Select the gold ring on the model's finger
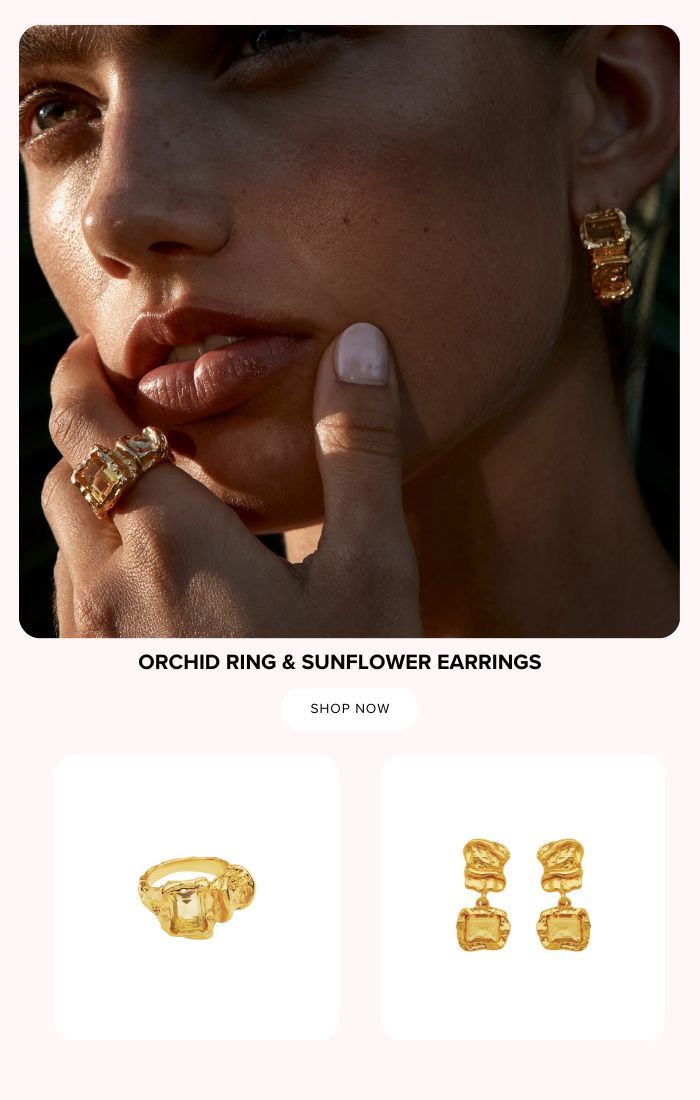 click(x=121, y=470)
